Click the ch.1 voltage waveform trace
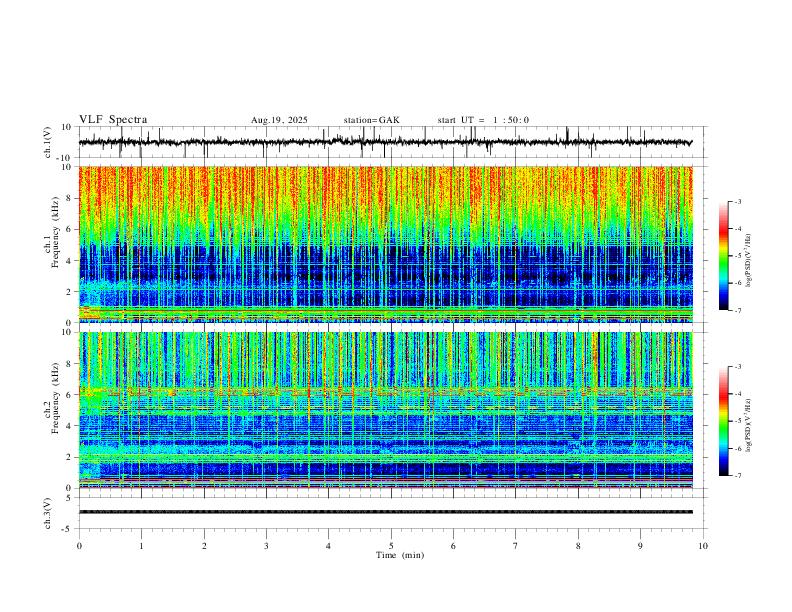792x612 pixels. pyautogui.click(x=385, y=142)
